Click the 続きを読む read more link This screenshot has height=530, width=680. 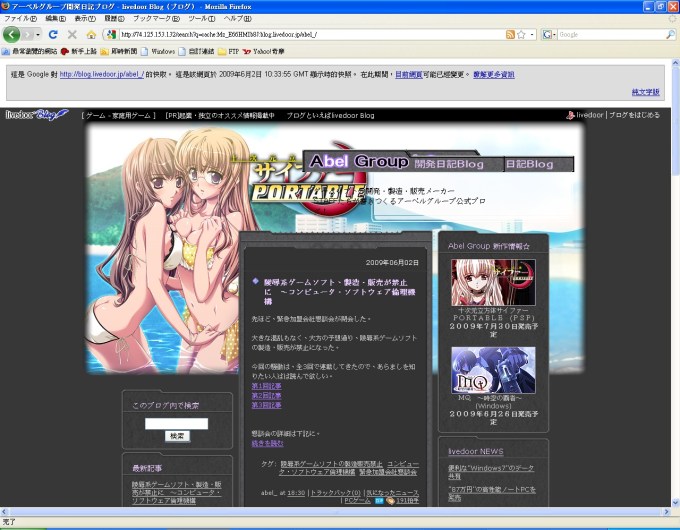[x=267, y=443]
